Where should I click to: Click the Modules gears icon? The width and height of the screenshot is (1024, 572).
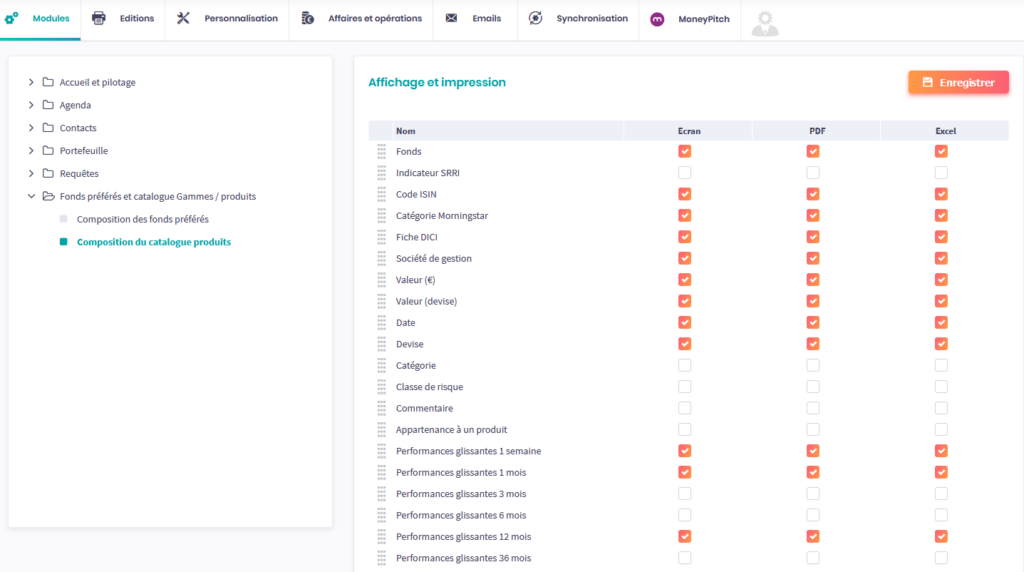[12, 19]
